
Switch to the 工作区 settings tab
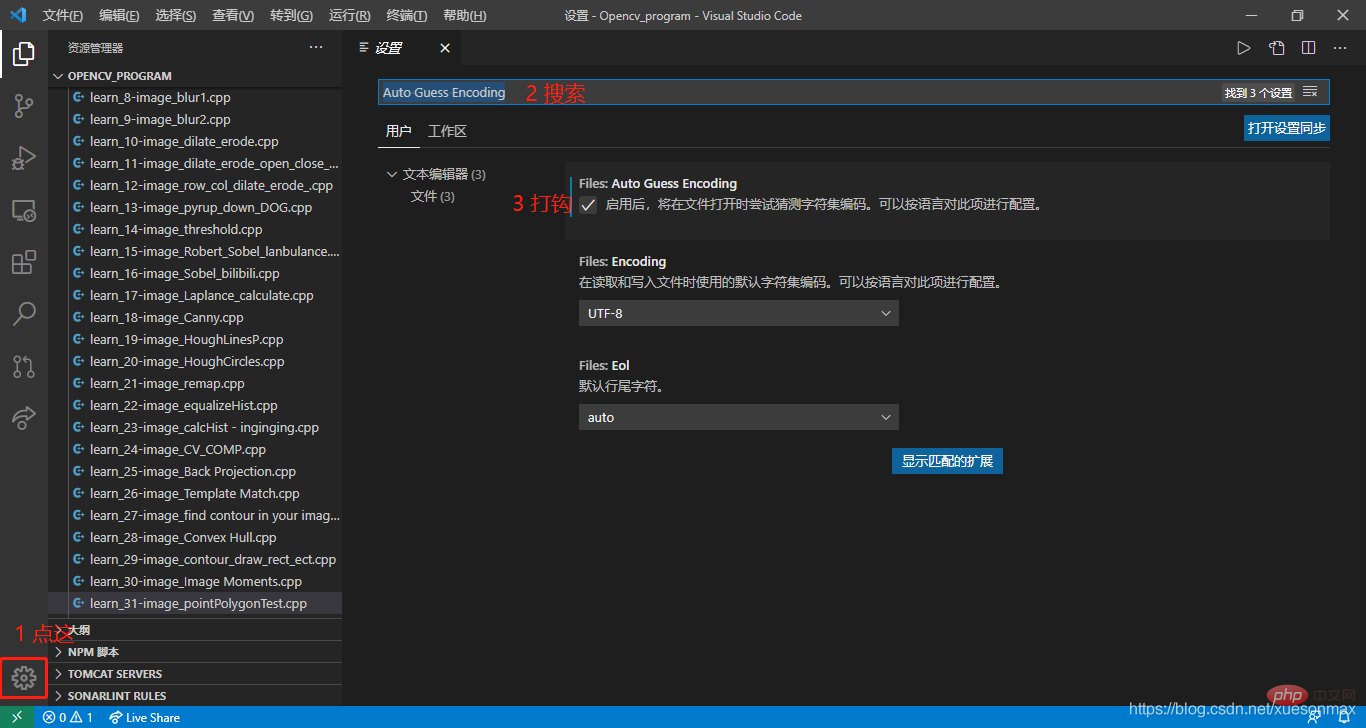(447, 131)
